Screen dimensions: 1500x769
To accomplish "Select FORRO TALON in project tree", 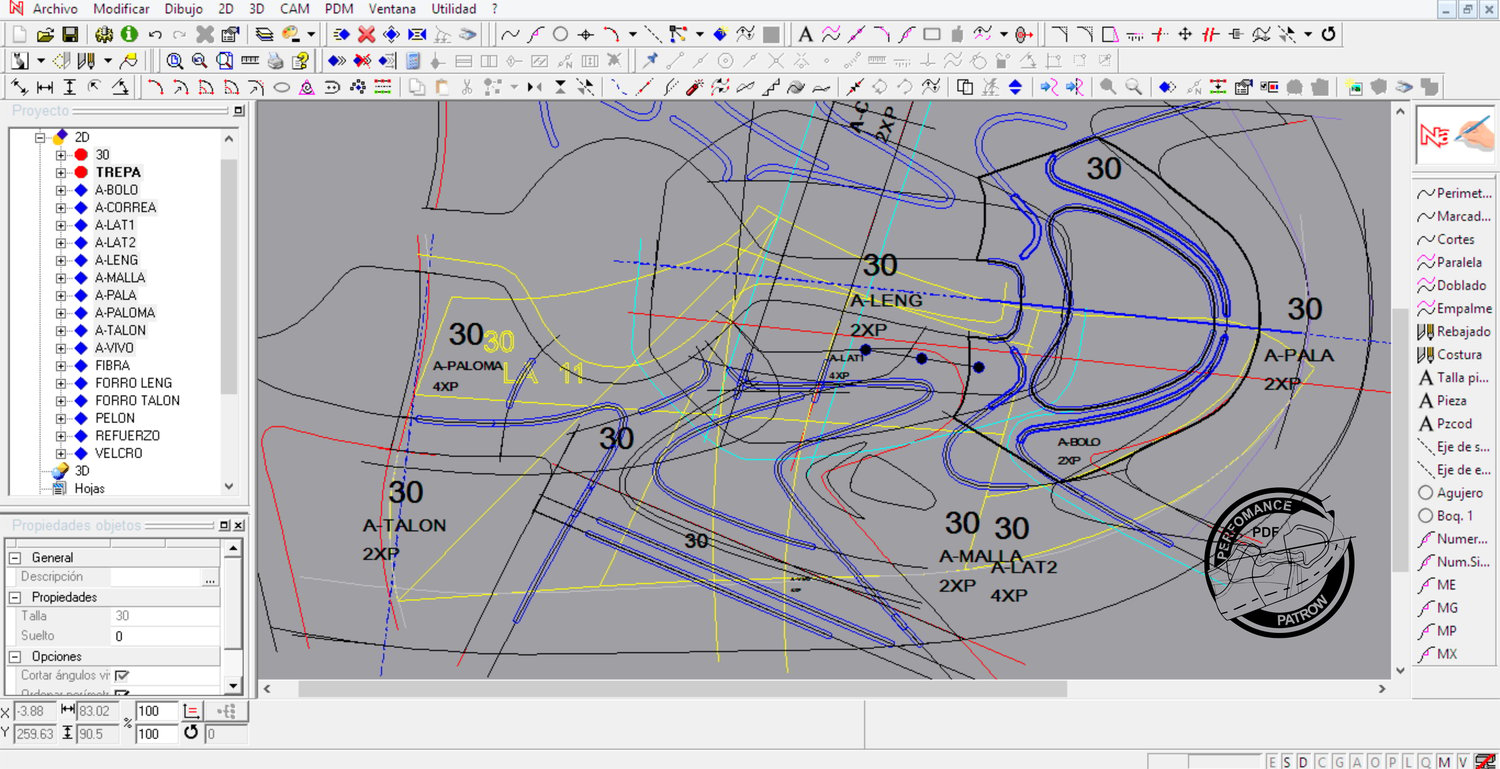I will [x=138, y=401].
